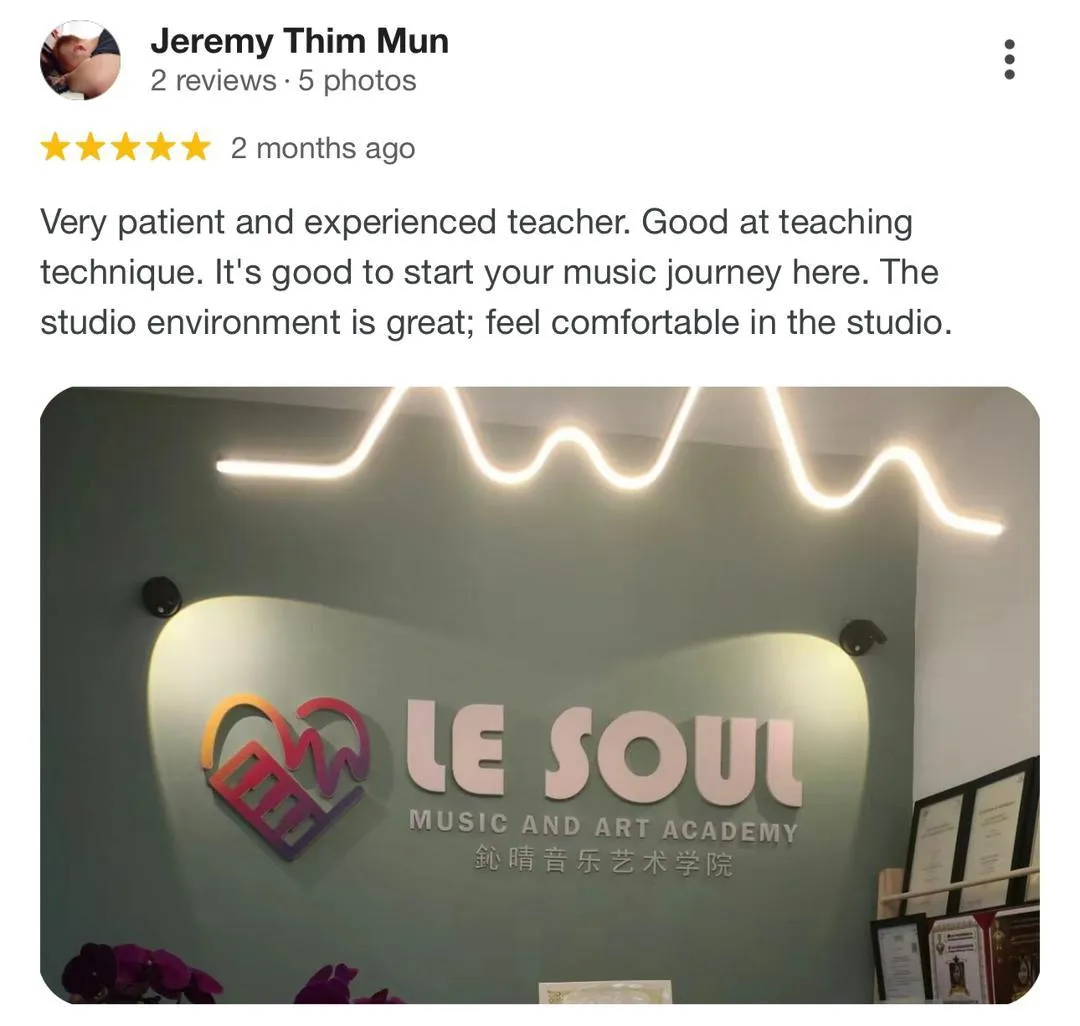The height and width of the screenshot is (1026, 1080).
Task: Click 'MUSIC AND ART ACADEMY' text in photo
Action: coord(603,827)
